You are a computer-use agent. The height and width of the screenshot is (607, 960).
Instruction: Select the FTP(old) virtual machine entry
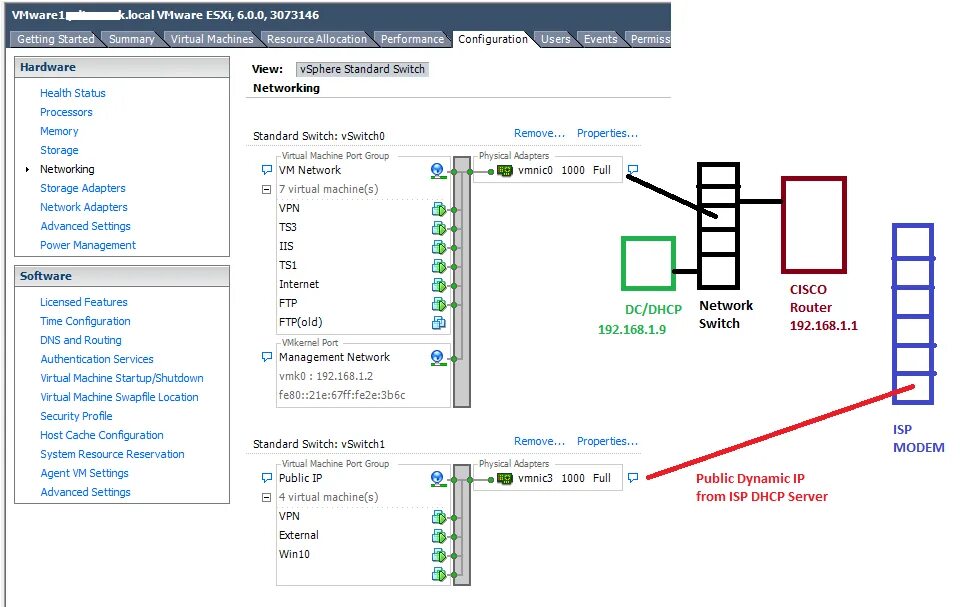tap(301, 322)
